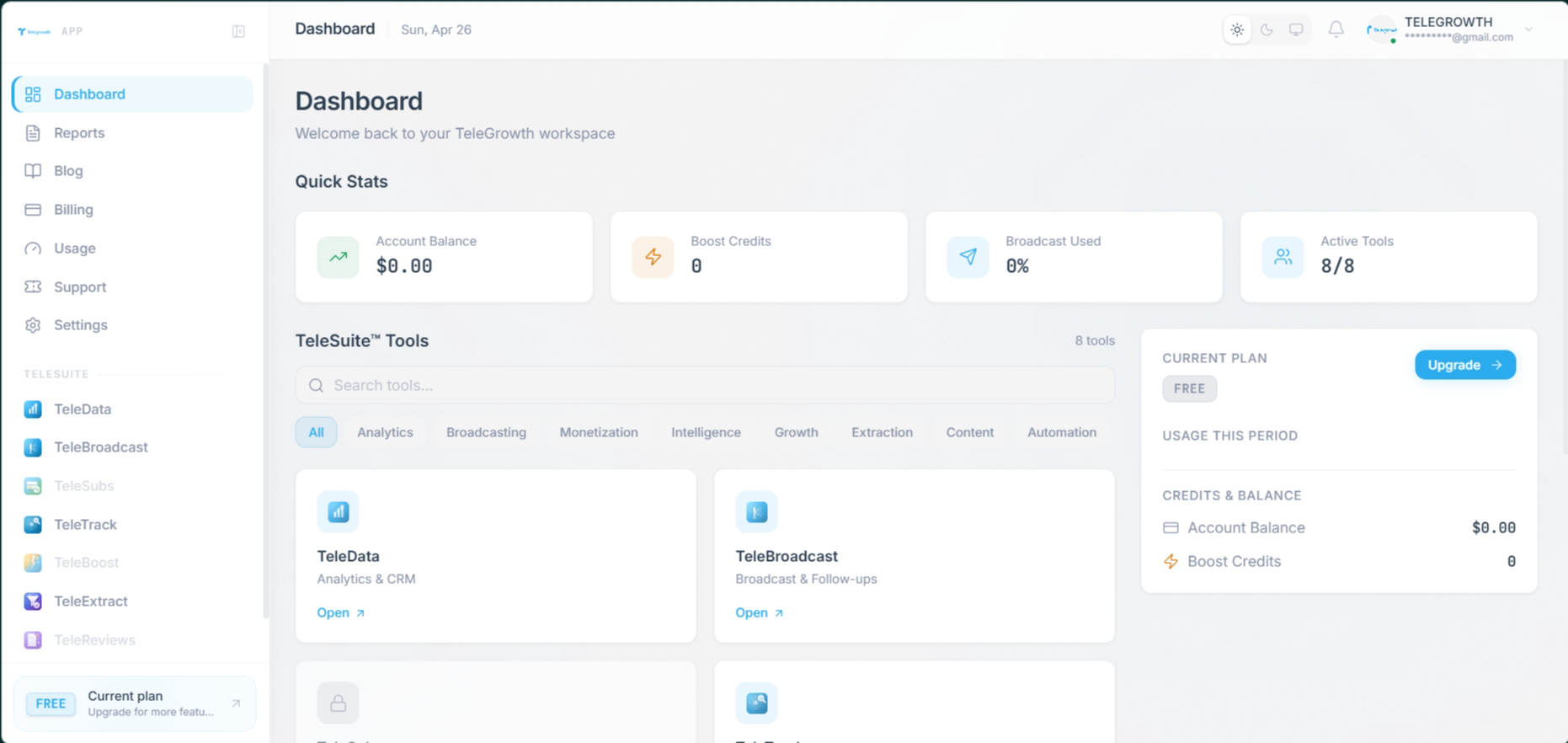Open Dashboard in sidebar

133,94
